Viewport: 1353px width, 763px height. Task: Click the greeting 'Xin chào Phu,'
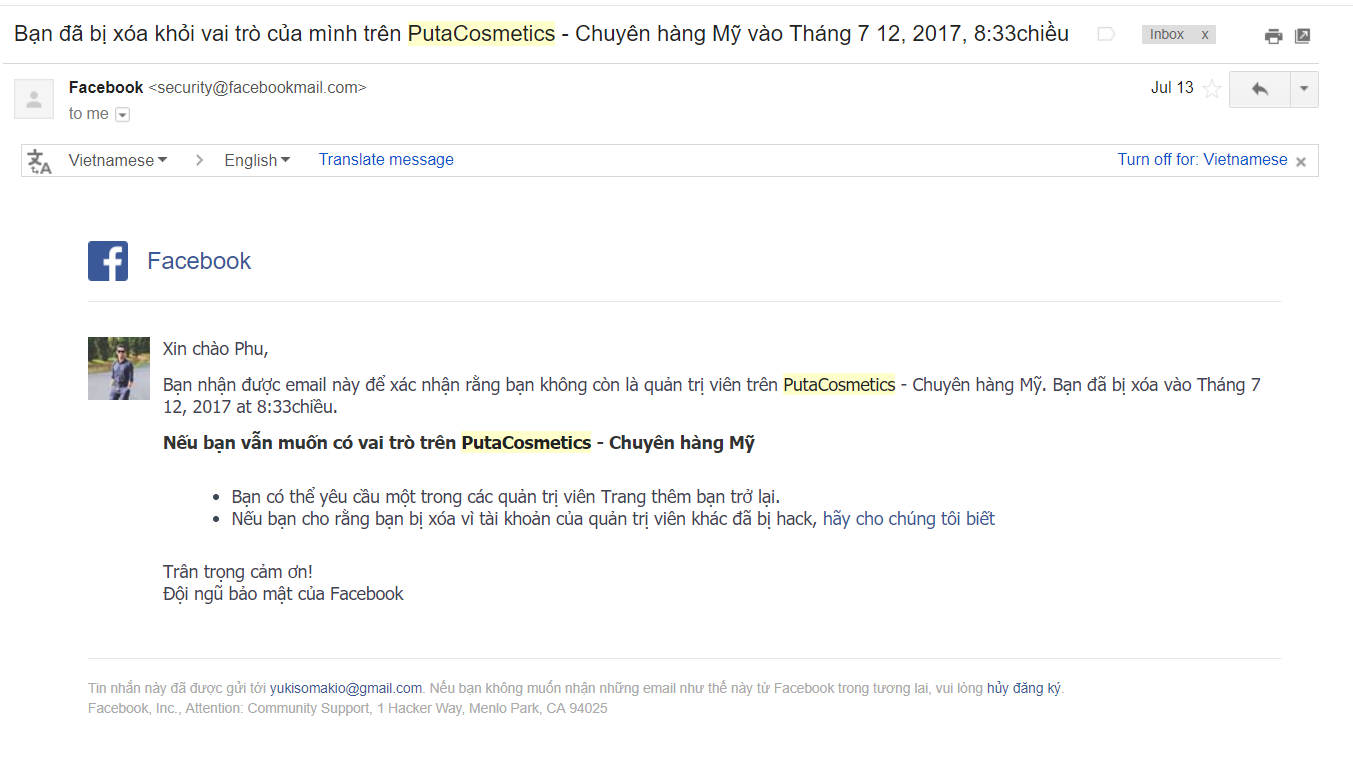click(216, 349)
